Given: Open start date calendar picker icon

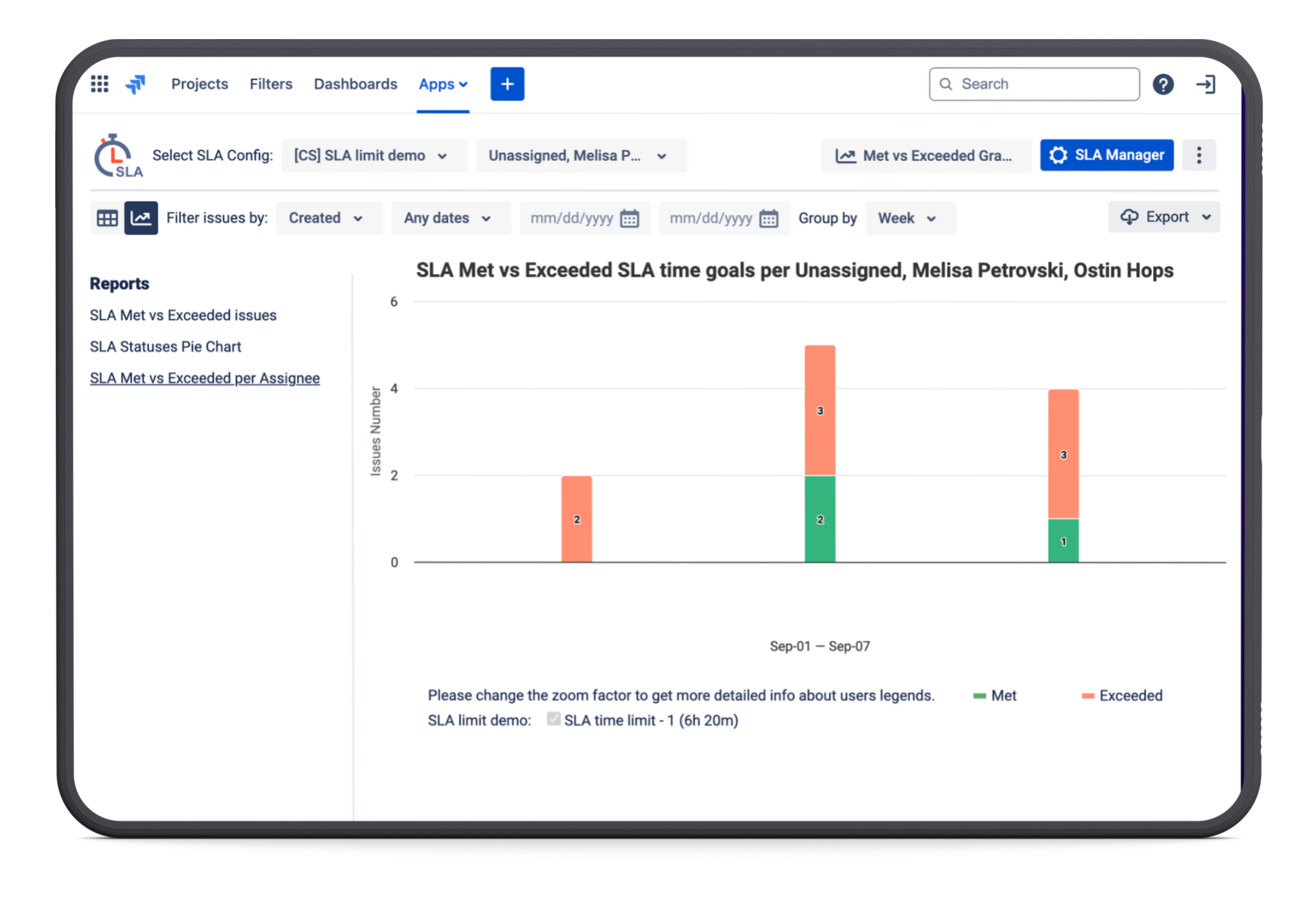Looking at the screenshot, I should point(629,219).
